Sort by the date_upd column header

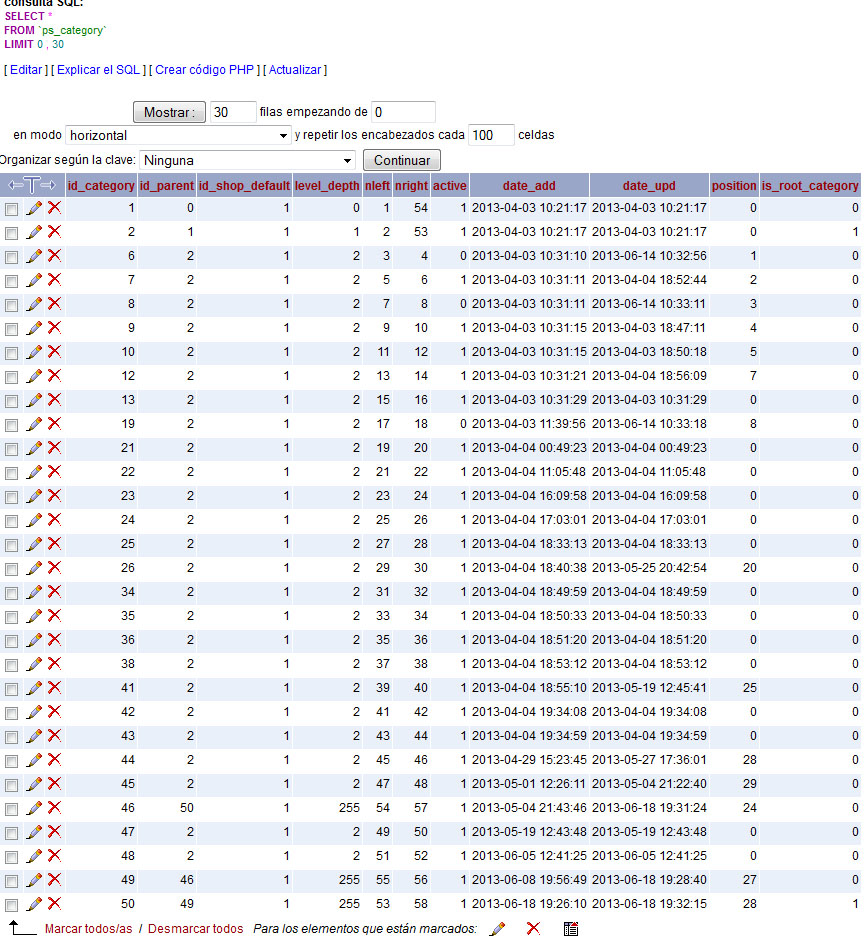pyautogui.click(x=649, y=186)
